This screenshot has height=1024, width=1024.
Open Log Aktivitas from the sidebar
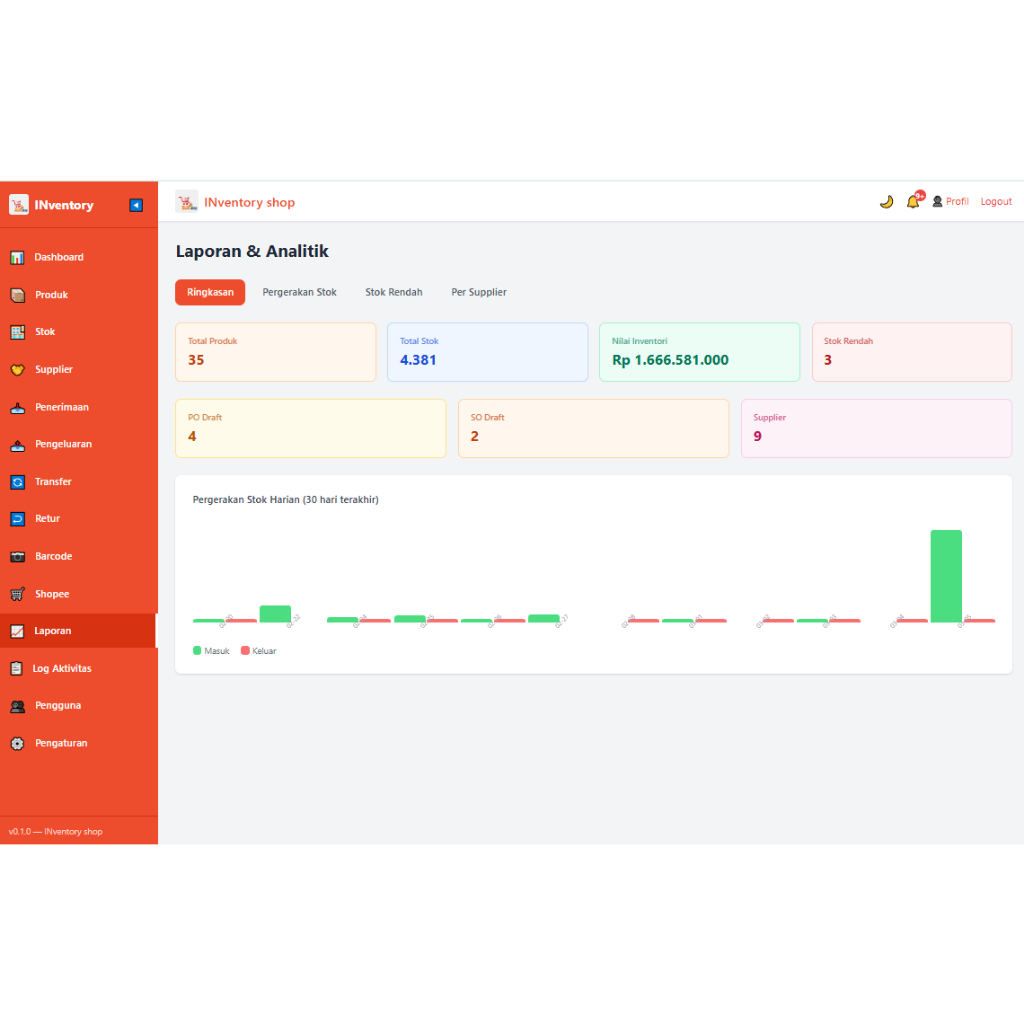pos(78,669)
